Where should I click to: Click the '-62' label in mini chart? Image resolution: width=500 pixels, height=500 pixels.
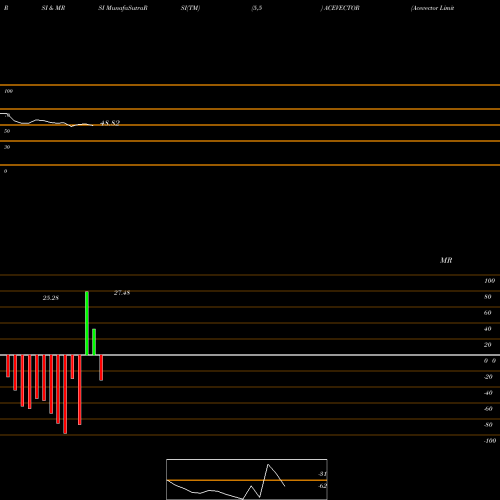click(x=322, y=486)
